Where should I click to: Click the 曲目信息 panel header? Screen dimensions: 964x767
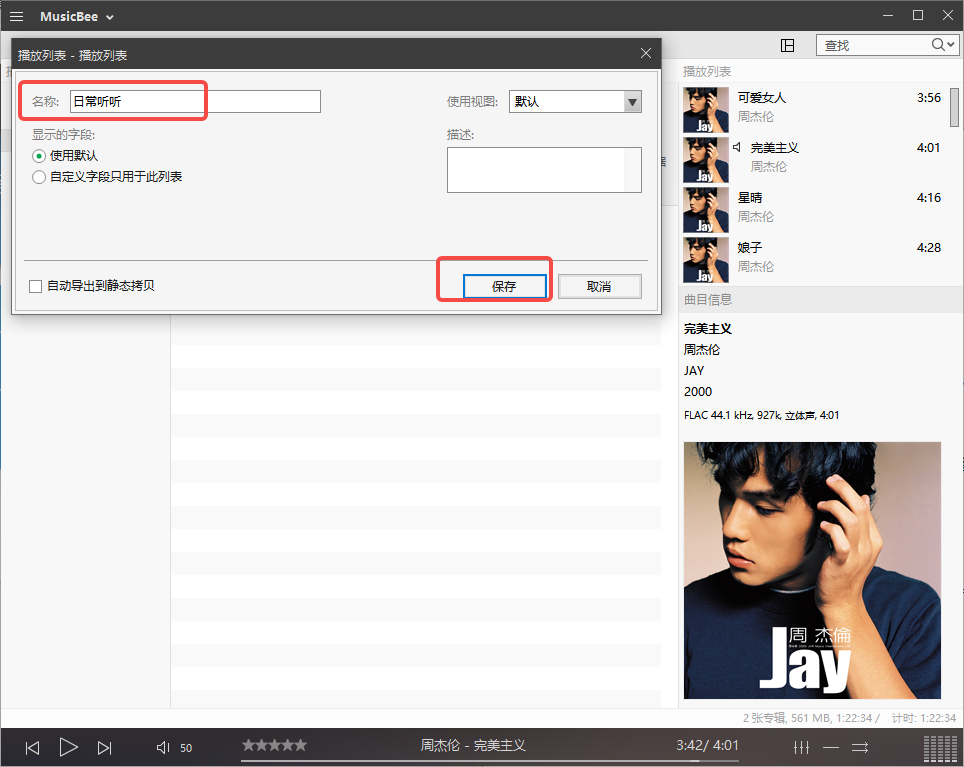click(820, 300)
